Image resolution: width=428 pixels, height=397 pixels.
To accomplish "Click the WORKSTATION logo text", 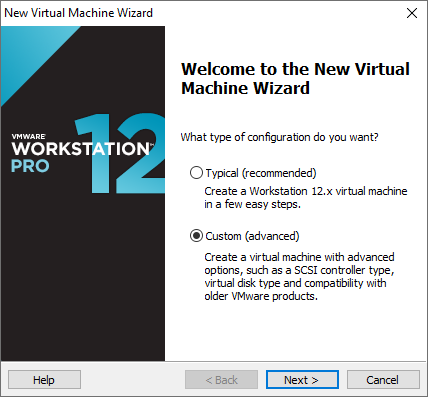I will tap(81, 149).
